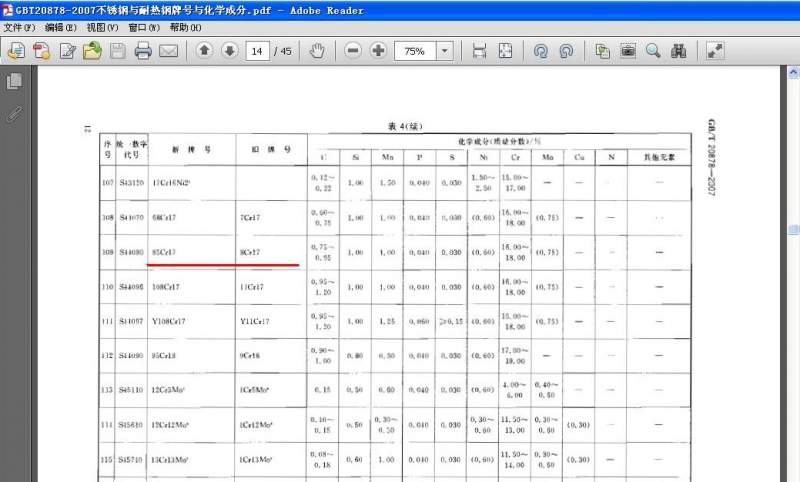Click the "Cu" column header
Viewport: 800px width, 482px height.
[579, 157]
